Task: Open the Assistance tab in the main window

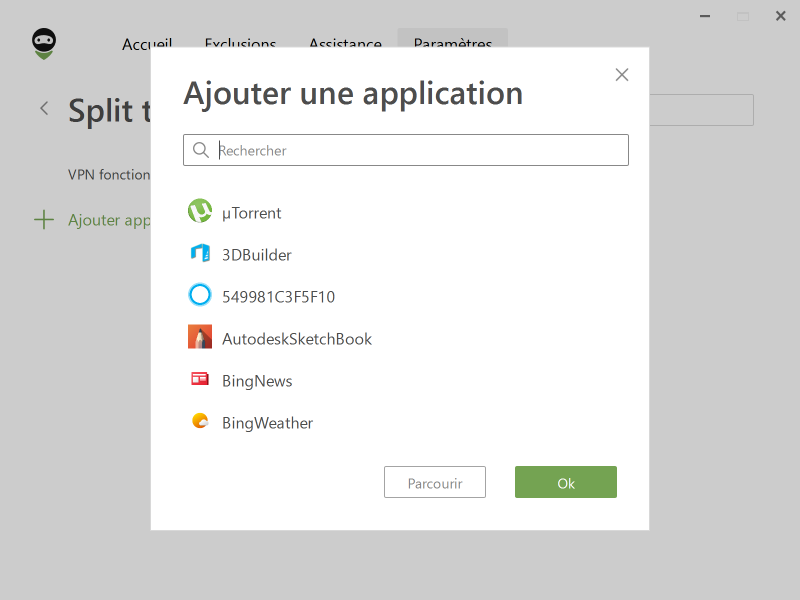Action: click(345, 42)
